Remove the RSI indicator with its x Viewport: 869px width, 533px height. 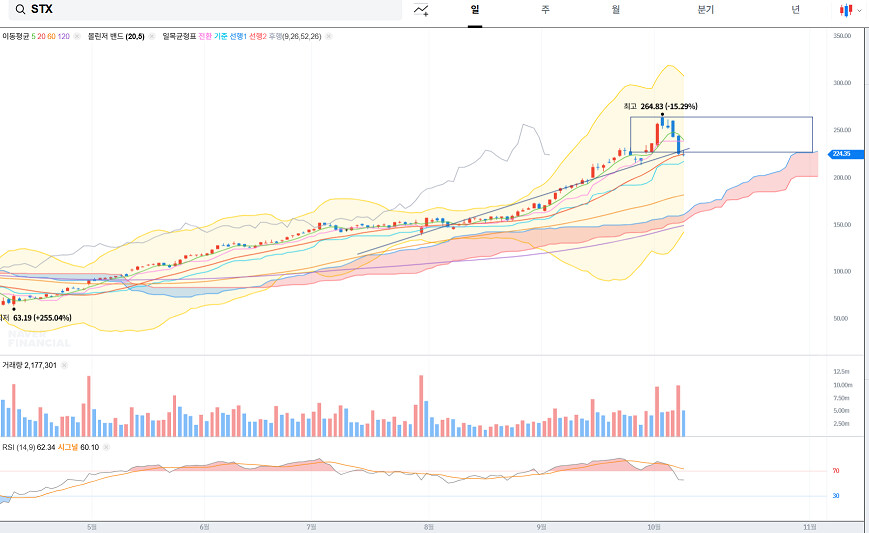[x=106, y=447]
